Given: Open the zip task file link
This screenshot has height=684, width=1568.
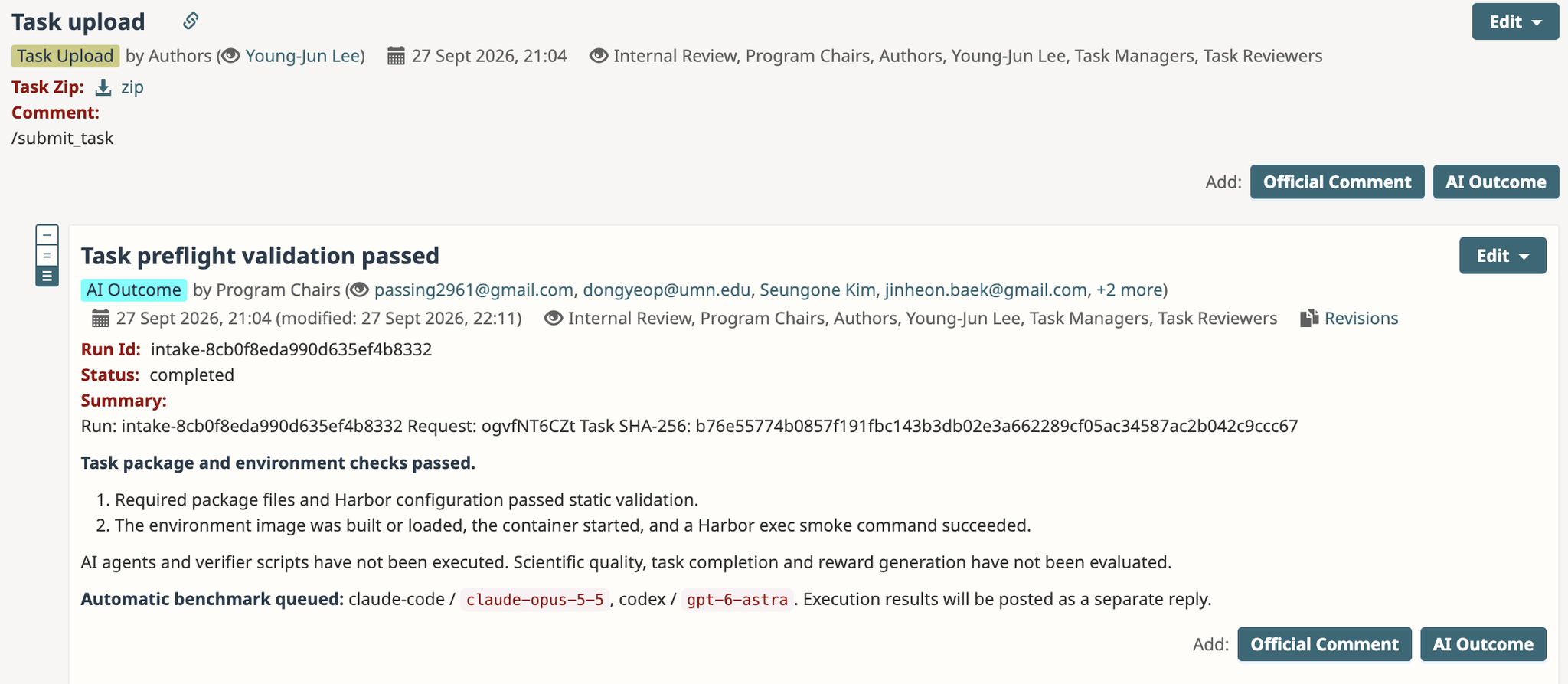Looking at the screenshot, I should [x=132, y=87].
